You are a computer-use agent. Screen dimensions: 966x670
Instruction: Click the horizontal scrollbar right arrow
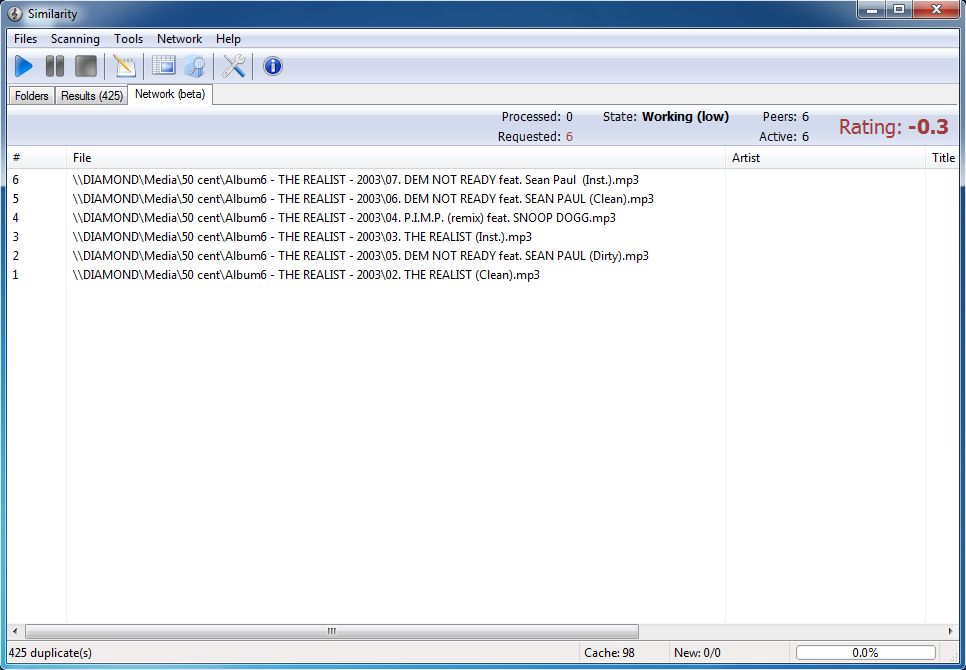click(x=950, y=631)
